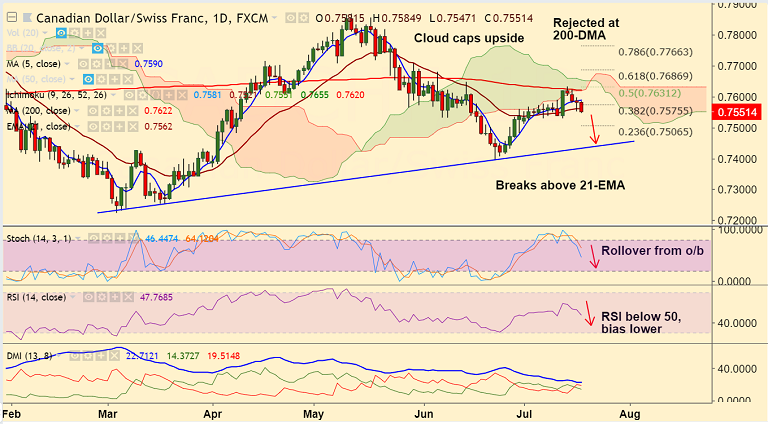Hide the Stoch indicator via eye icon
This screenshot has height=424, width=768.
[94, 238]
